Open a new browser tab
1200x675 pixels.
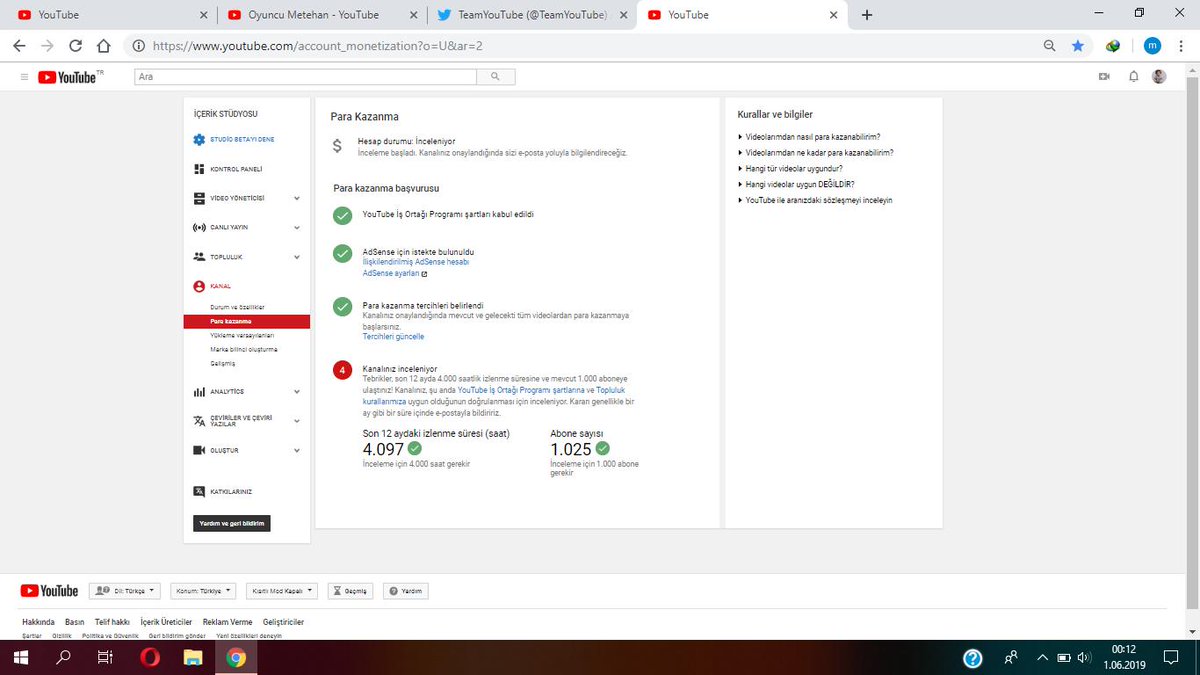click(866, 14)
